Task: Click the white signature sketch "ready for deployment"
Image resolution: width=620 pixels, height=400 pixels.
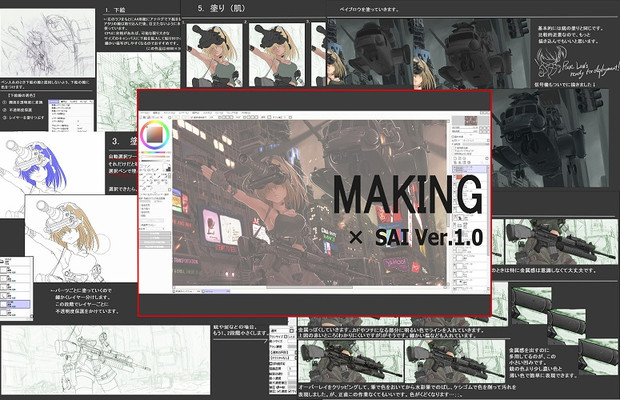Action: (575, 64)
